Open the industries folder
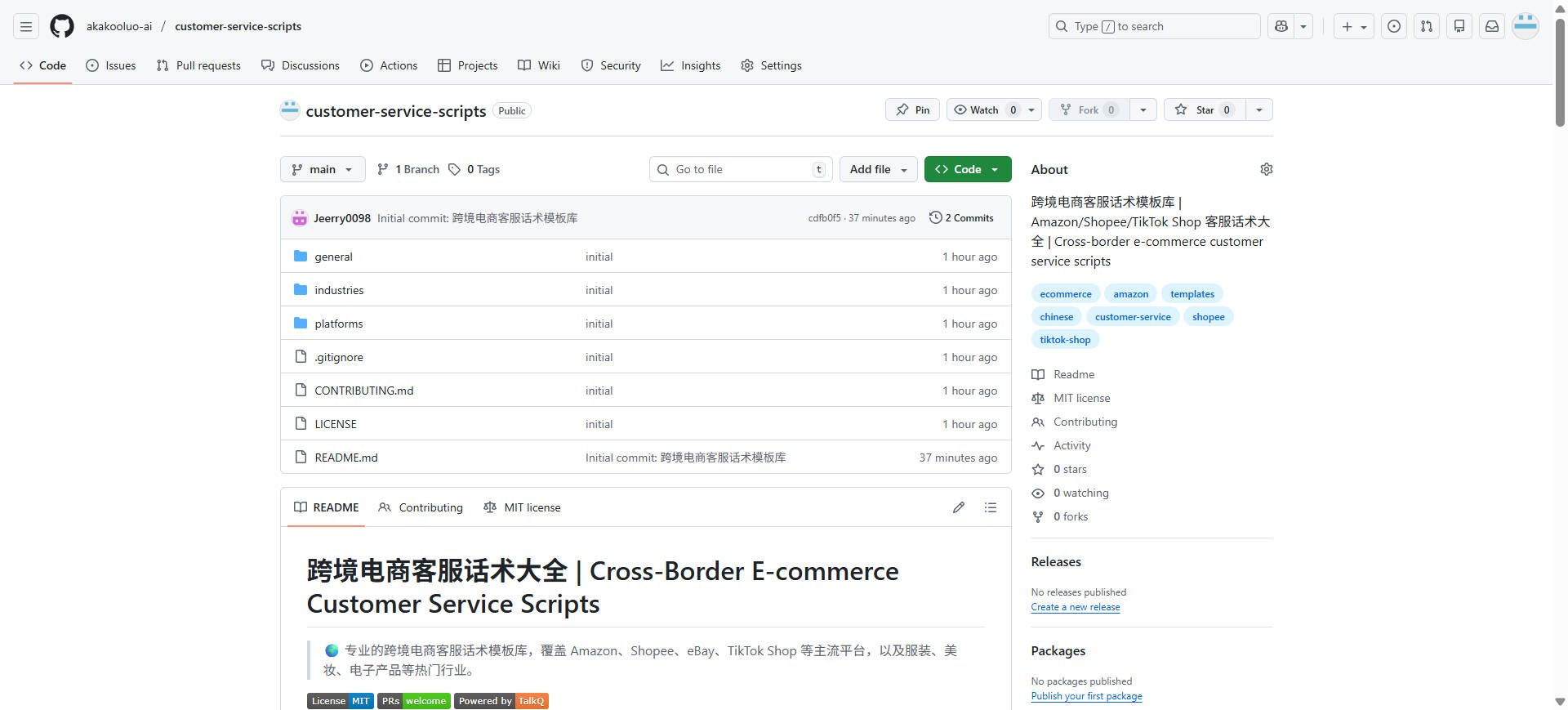Viewport: 1568px width, 710px height. (x=339, y=290)
